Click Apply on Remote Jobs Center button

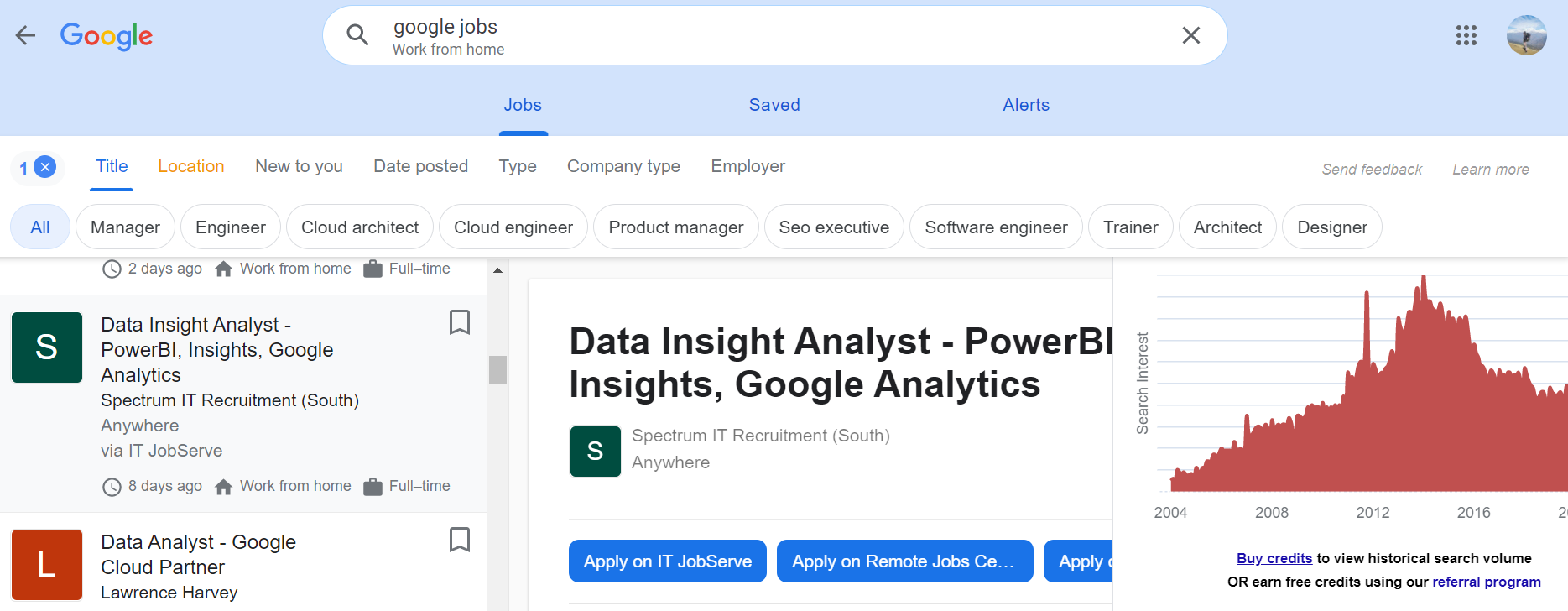pyautogui.click(x=904, y=561)
